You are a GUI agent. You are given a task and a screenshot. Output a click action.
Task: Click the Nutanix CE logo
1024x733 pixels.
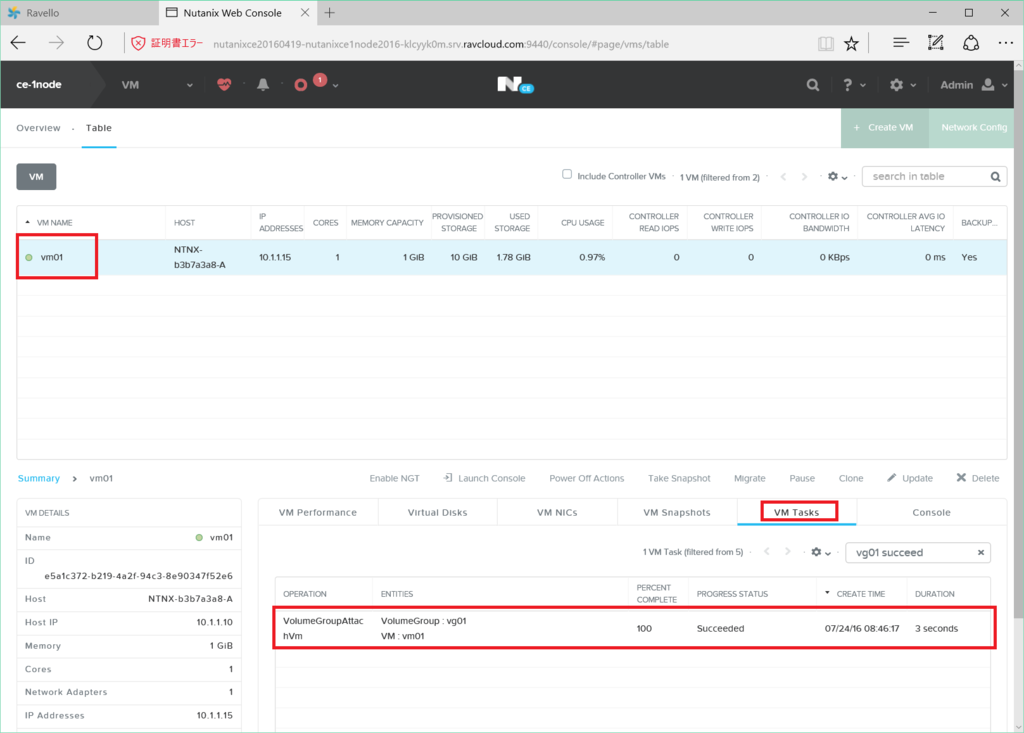pos(515,84)
